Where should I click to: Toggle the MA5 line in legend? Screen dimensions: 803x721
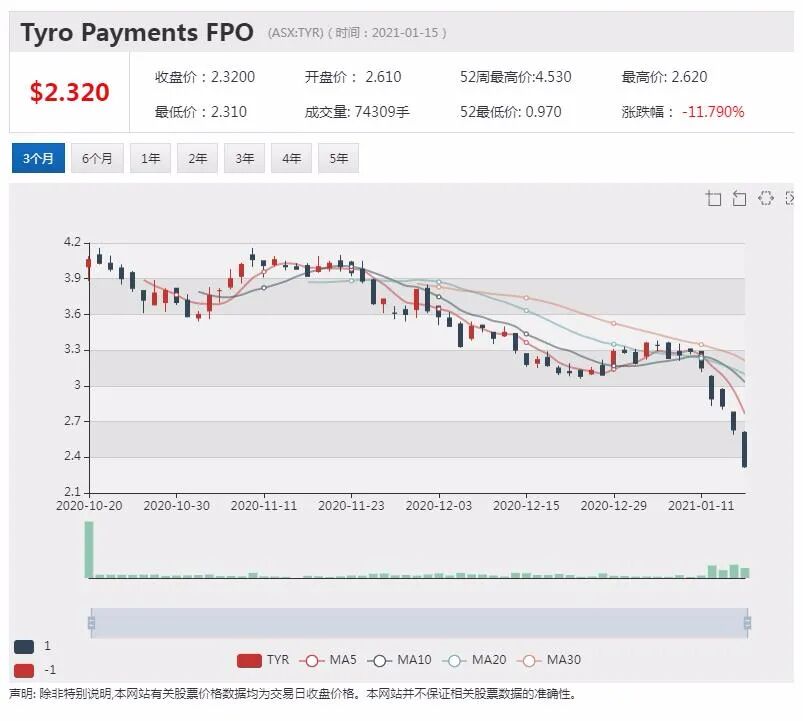pos(327,660)
